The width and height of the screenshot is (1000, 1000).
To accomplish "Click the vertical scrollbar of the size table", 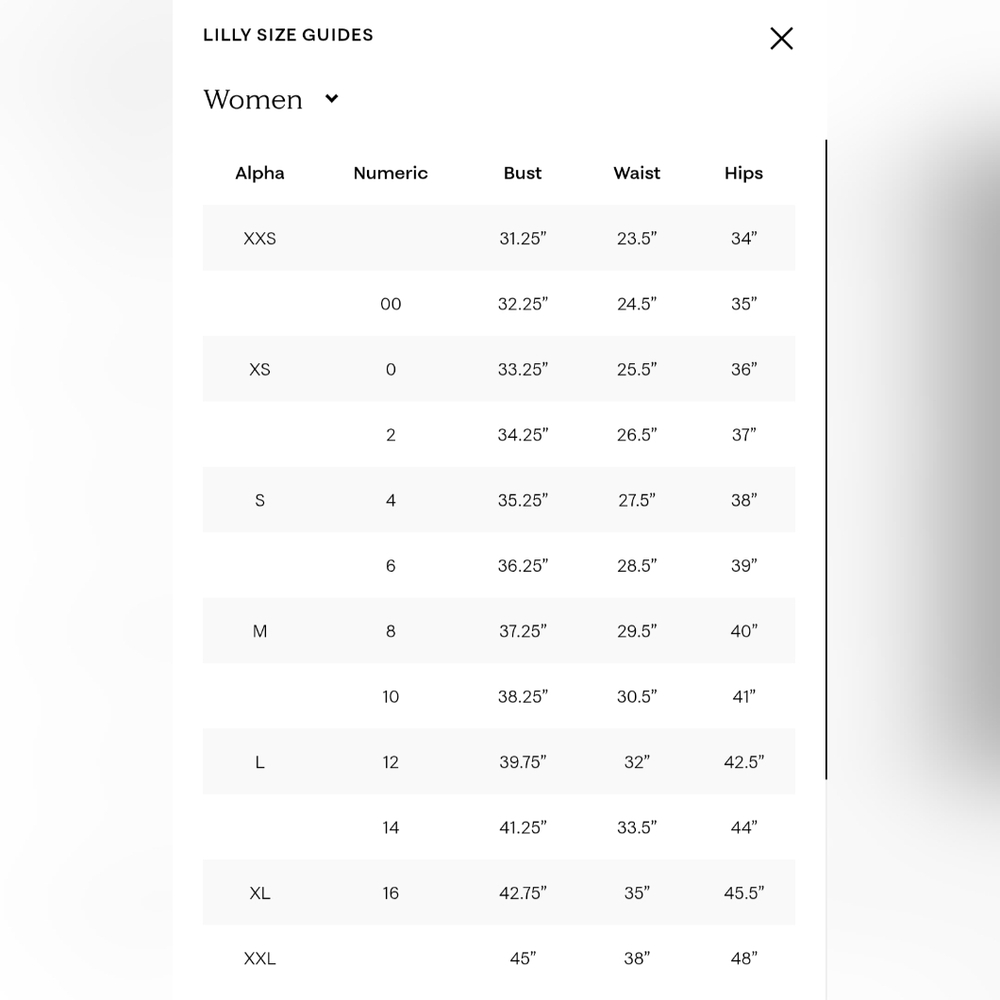I will pyautogui.click(x=826, y=459).
